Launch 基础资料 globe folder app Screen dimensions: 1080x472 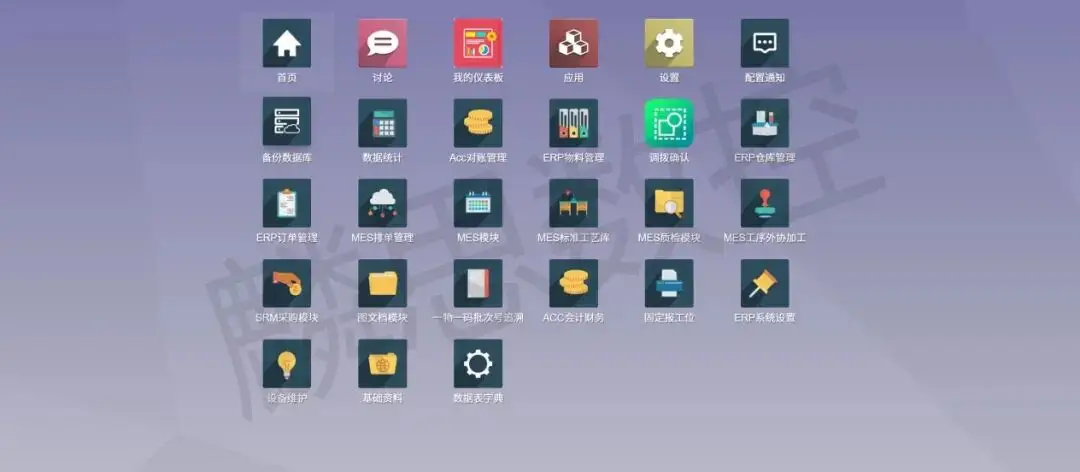pyautogui.click(x=382, y=363)
